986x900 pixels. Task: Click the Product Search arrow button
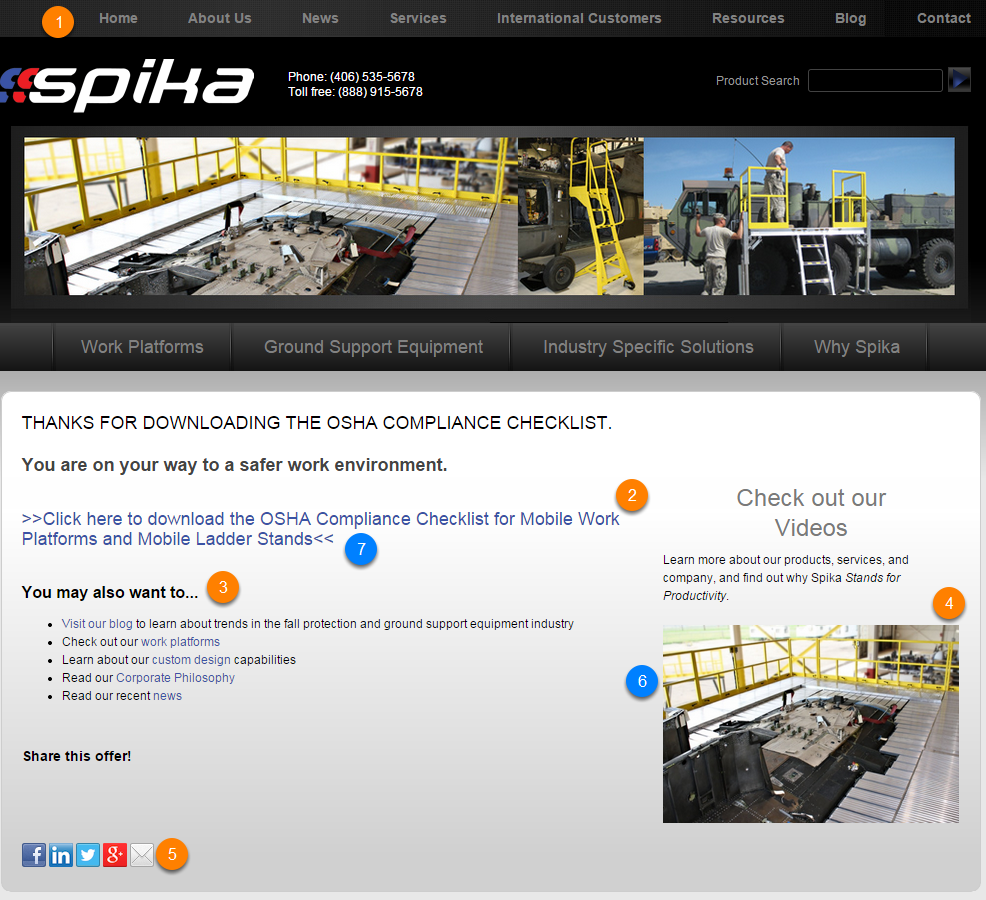(x=960, y=80)
